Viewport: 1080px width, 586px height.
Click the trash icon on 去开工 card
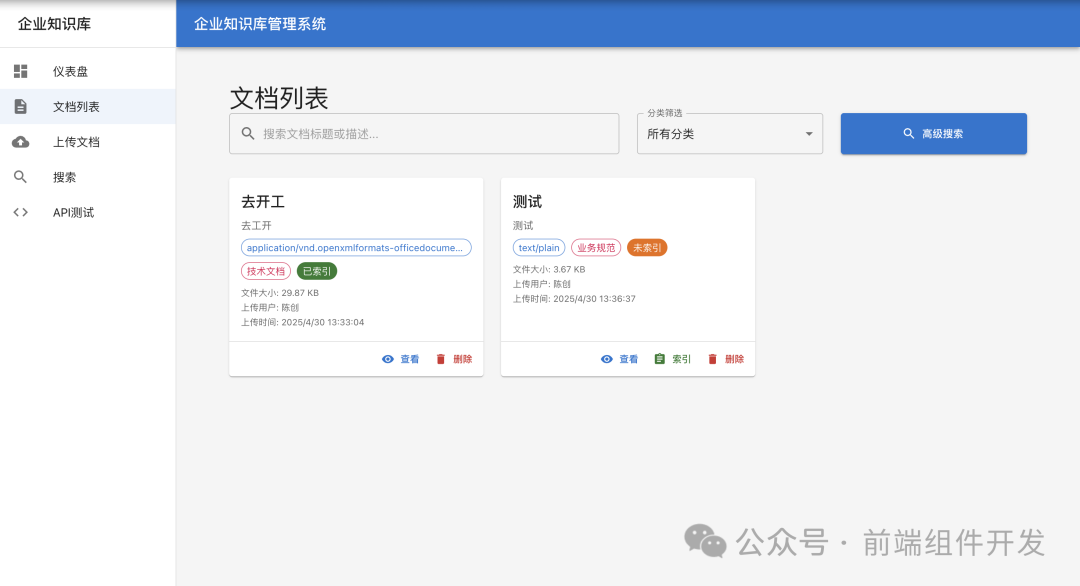[x=441, y=359]
